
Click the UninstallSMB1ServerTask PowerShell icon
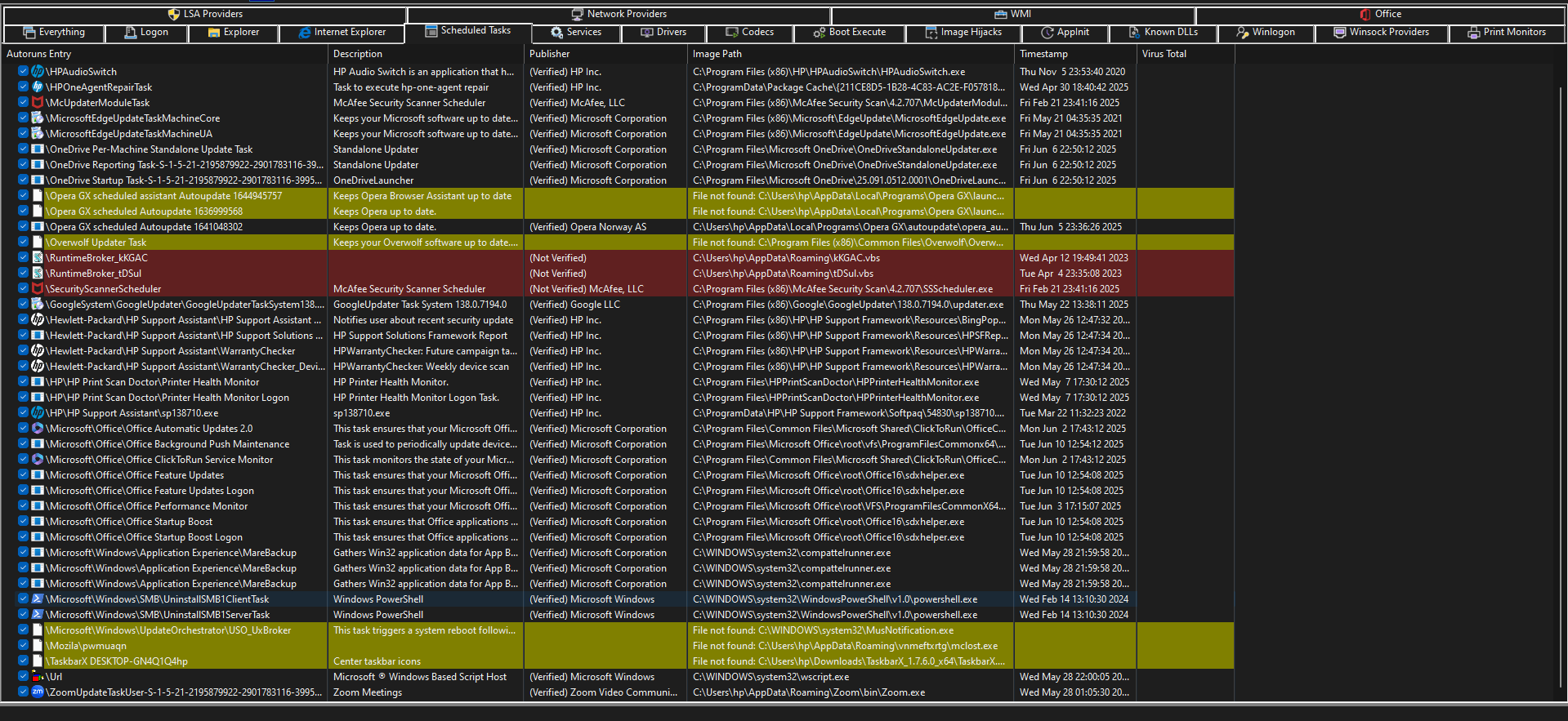coord(37,615)
